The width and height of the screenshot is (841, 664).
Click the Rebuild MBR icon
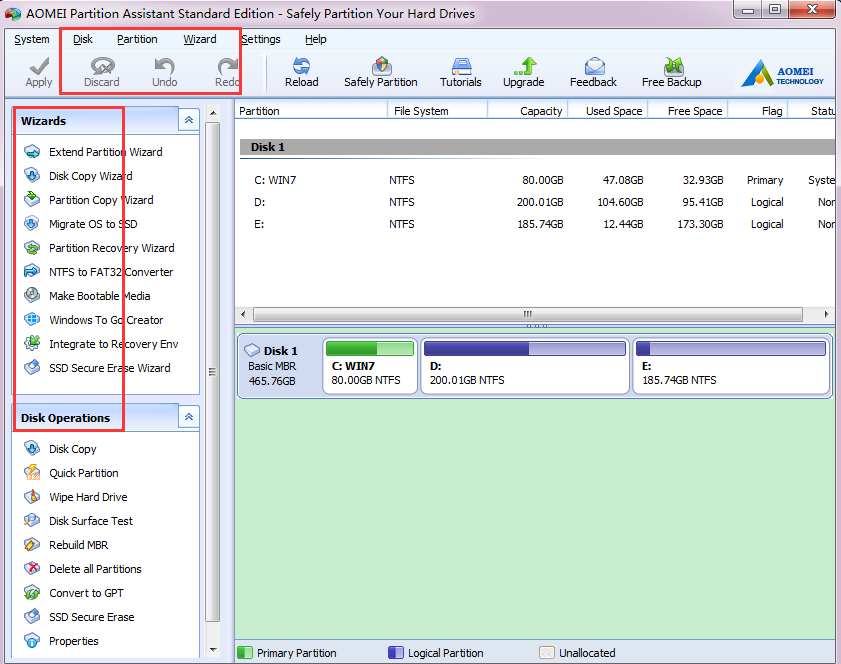coord(32,544)
